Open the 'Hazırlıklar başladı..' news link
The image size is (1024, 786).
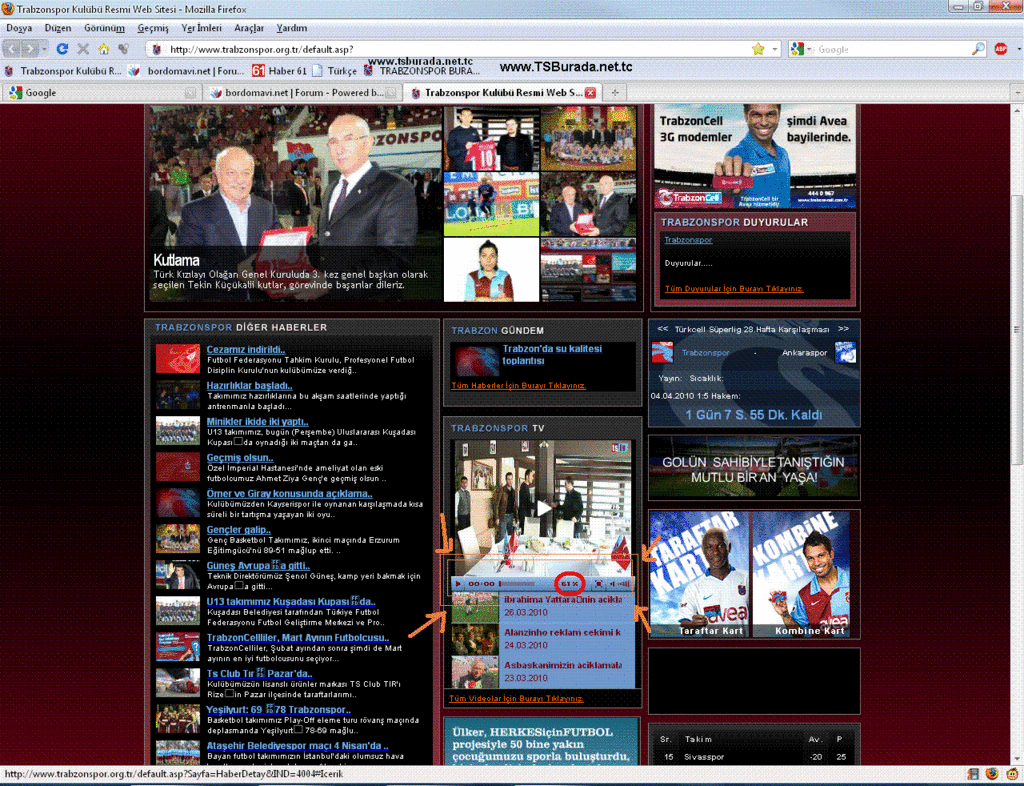(x=249, y=386)
